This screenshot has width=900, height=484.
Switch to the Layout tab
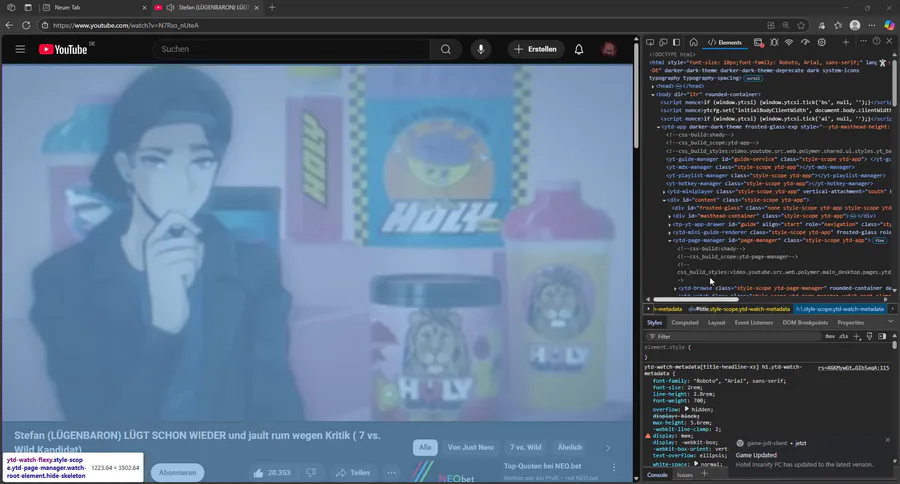(x=716, y=323)
